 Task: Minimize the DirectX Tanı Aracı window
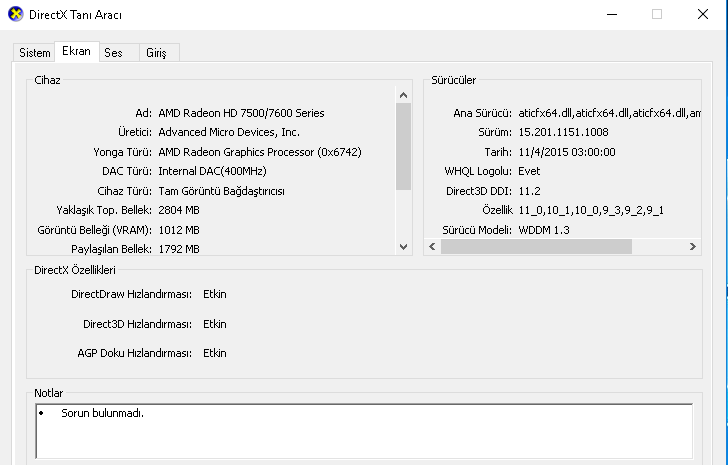(612, 14)
